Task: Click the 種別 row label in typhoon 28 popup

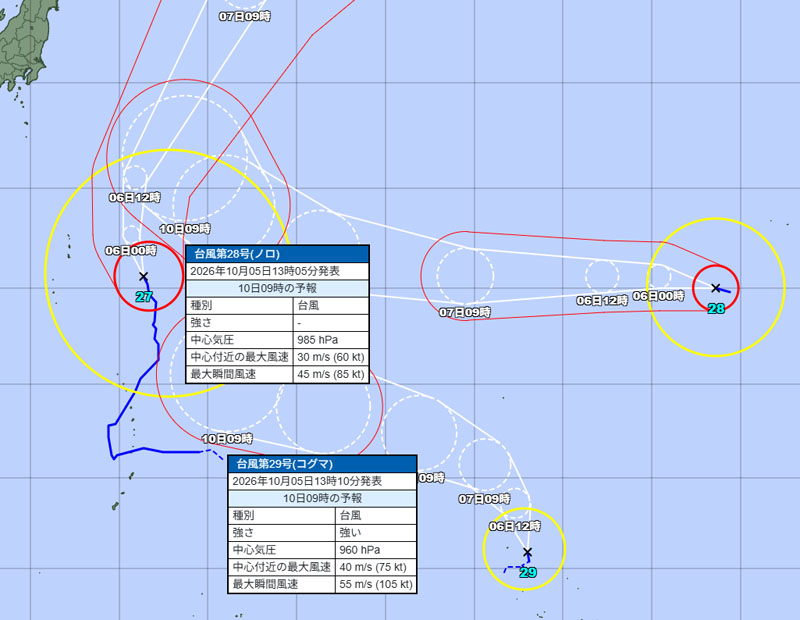Action: point(201,306)
